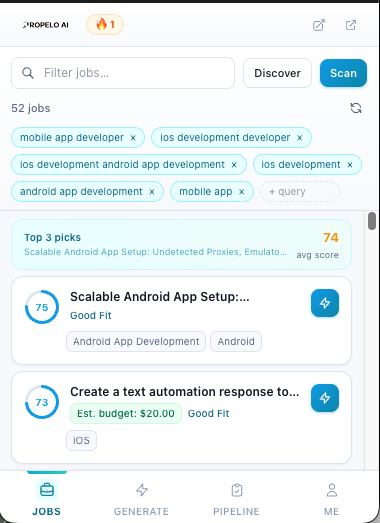Click the 74 avg score value
380x523 pixels.
331,237
